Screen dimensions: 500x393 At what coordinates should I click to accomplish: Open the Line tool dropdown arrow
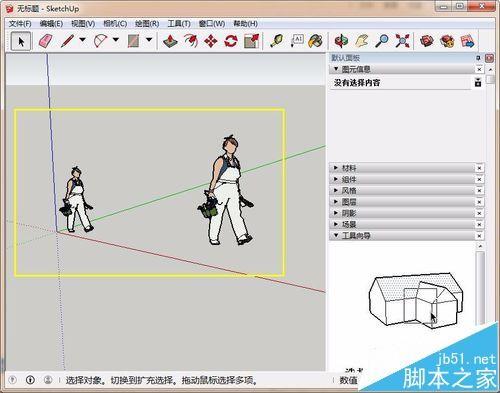tap(82, 40)
